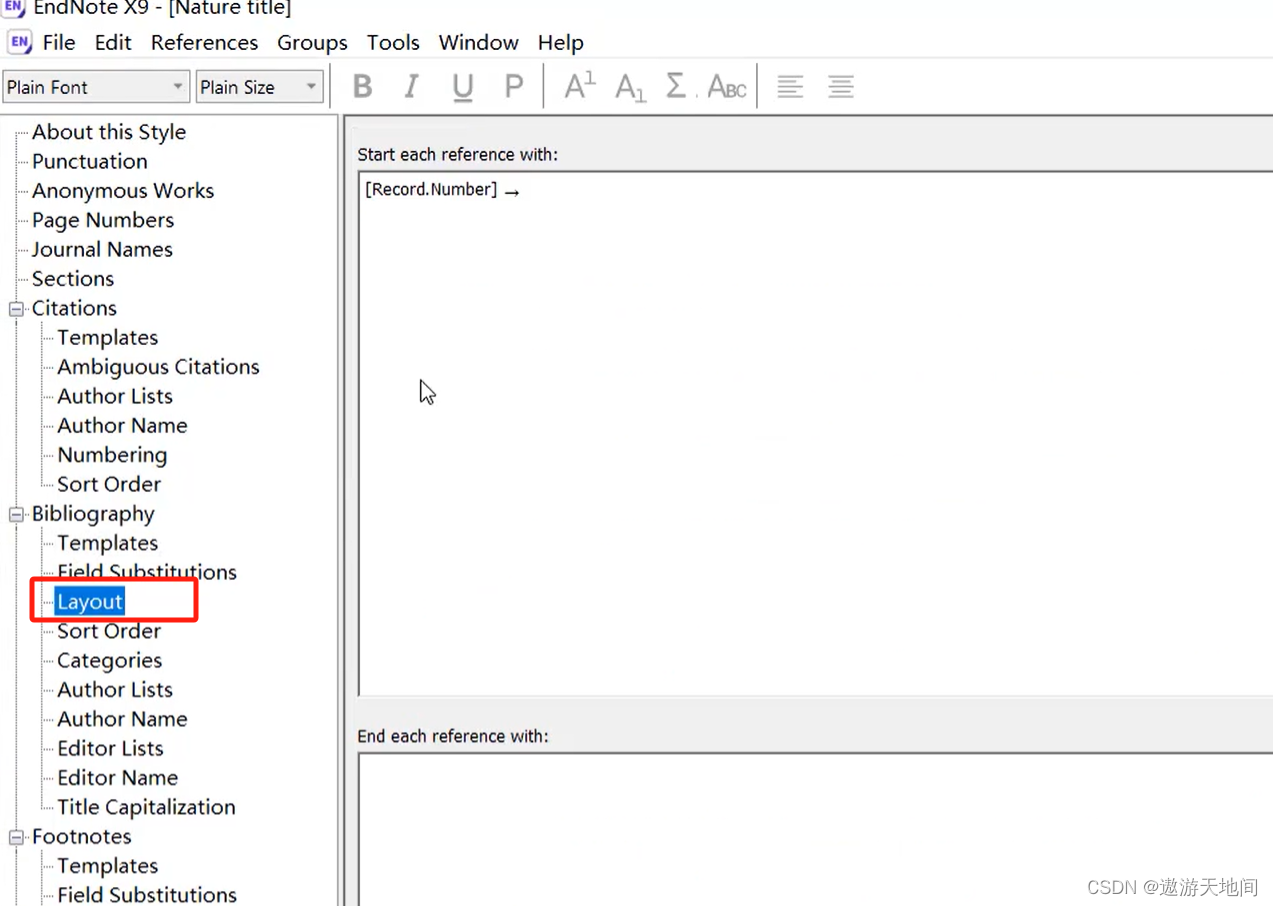Image resolution: width=1273 pixels, height=906 pixels.
Task: Open Categories under Bibliography
Action: [x=109, y=661]
